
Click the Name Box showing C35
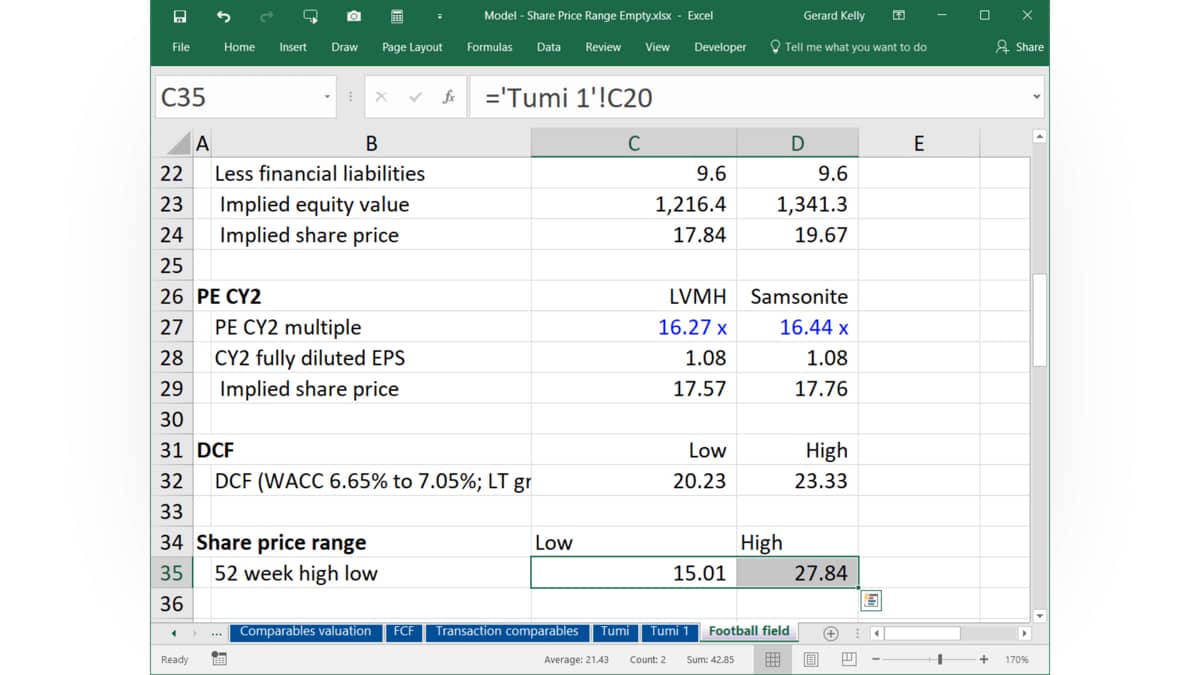tap(238, 97)
